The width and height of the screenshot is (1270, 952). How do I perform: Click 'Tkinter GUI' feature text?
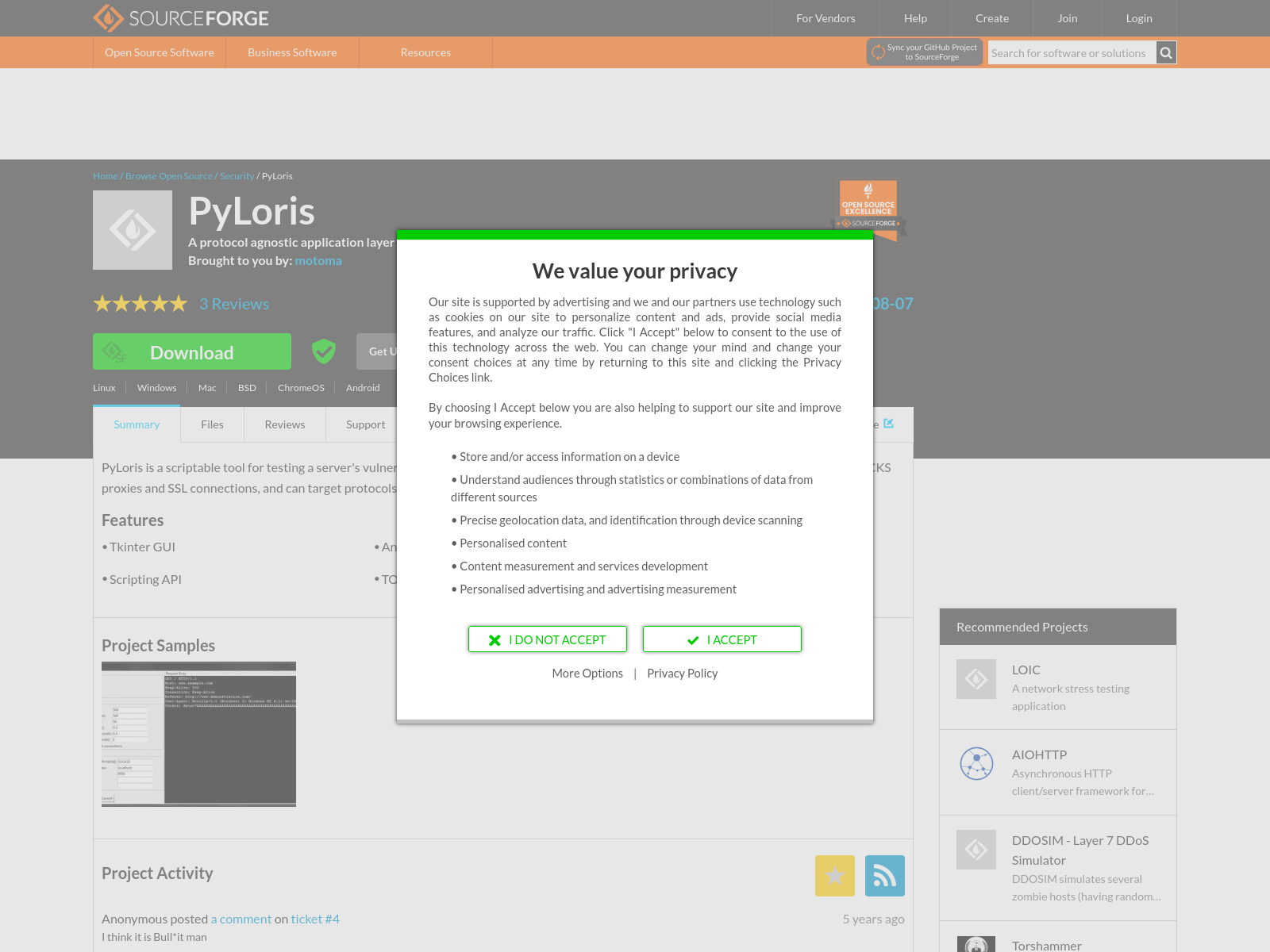coord(142,547)
